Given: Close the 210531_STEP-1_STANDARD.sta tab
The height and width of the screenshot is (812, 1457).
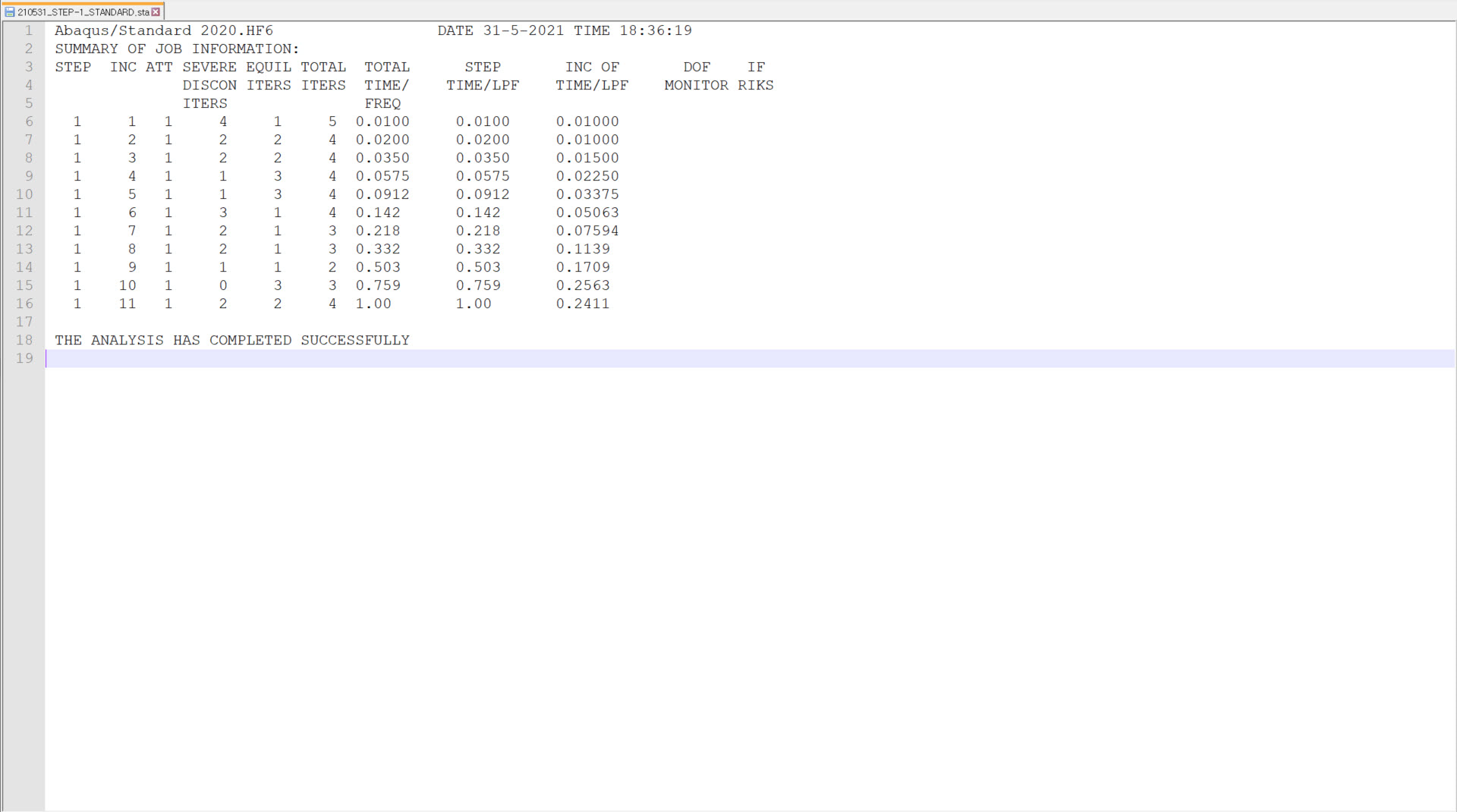Looking at the screenshot, I should (156, 12).
